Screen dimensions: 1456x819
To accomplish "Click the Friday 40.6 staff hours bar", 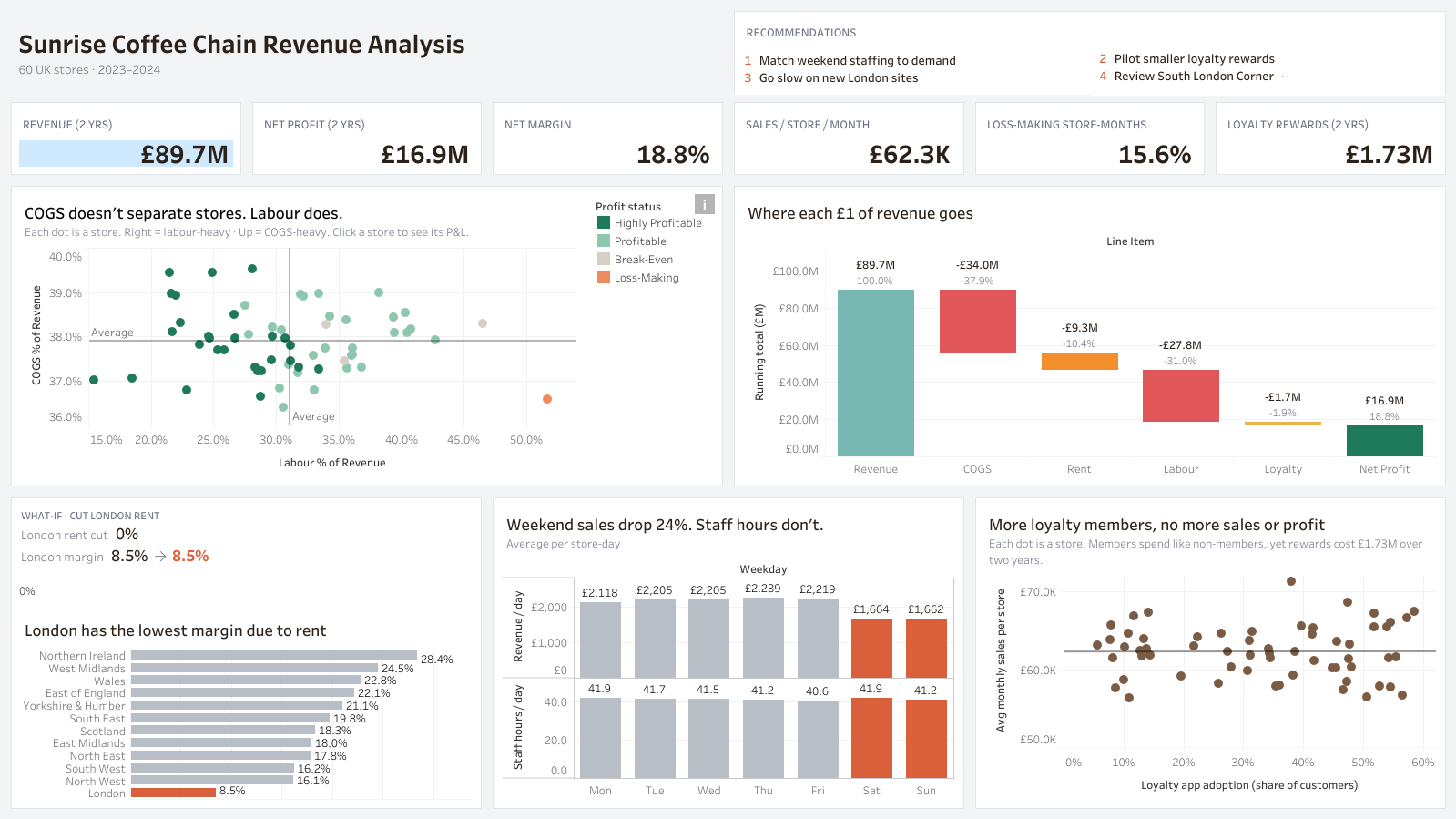I will tap(818, 739).
